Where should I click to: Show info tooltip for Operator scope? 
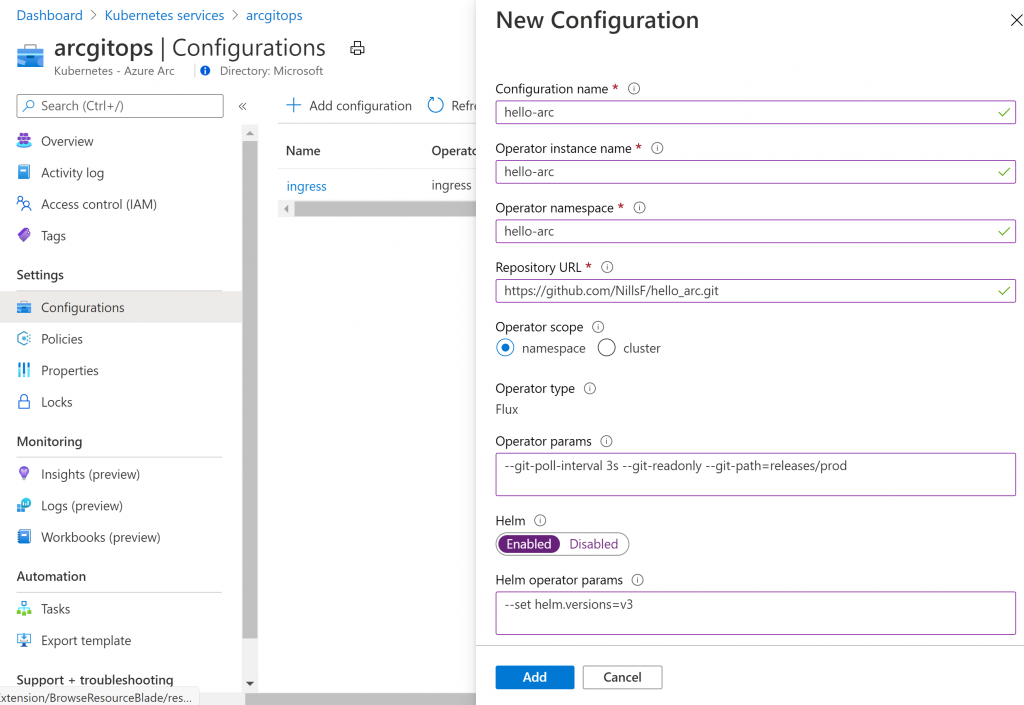pos(598,327)
